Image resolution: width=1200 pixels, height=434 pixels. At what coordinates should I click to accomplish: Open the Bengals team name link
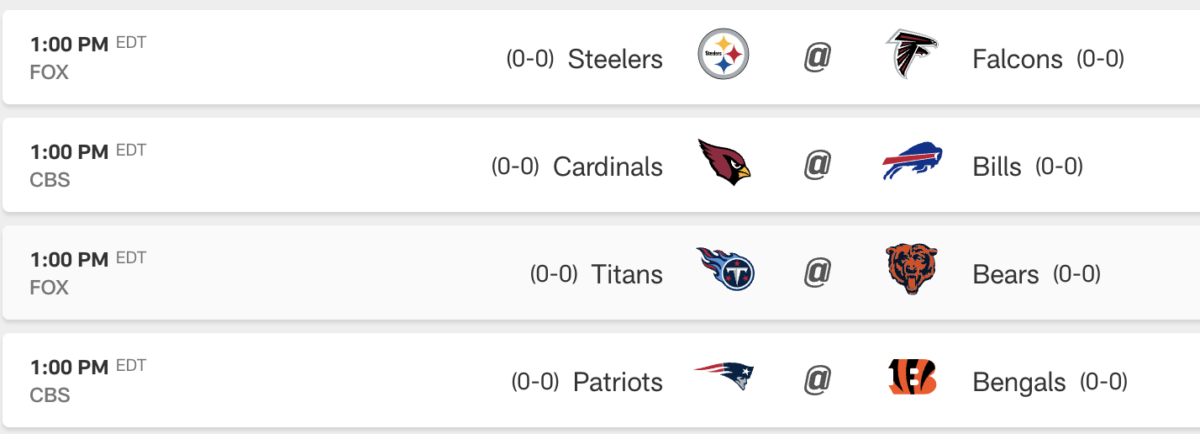1019,381
